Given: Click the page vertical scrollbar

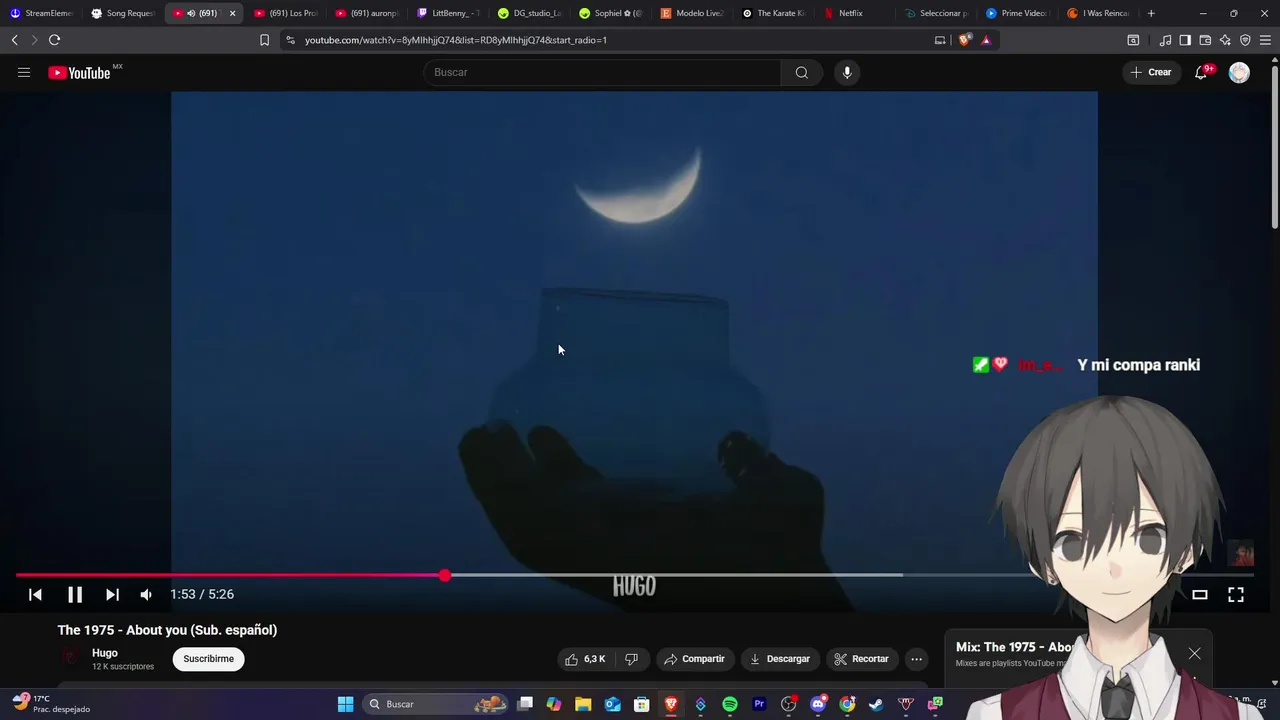Looking at the screenshot, I should [x=1274, y=145].
